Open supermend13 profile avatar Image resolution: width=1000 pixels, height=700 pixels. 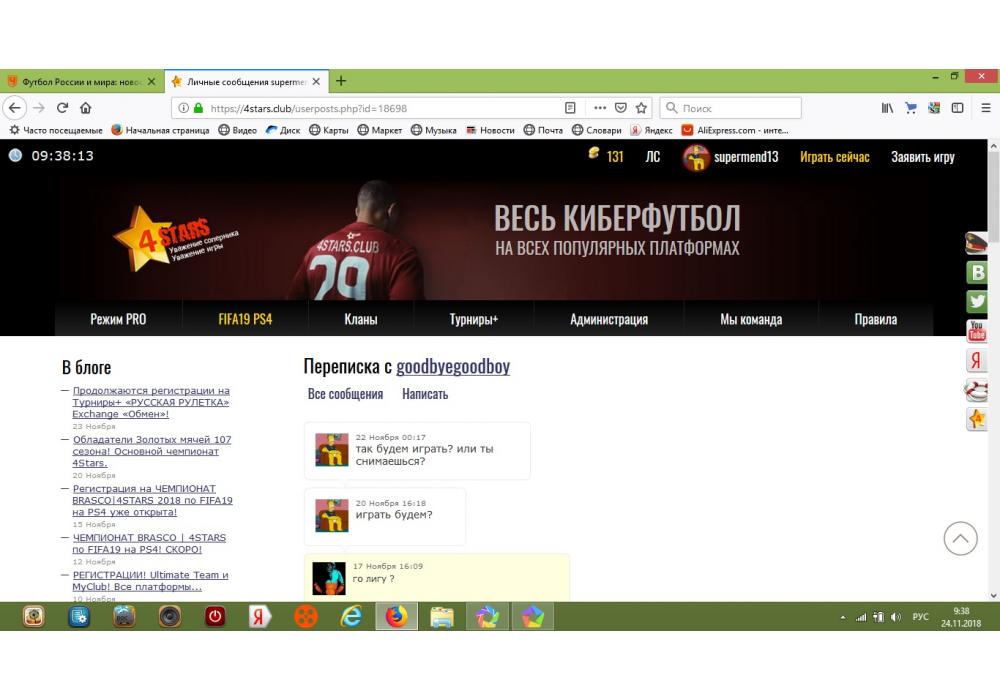[696, 157]
